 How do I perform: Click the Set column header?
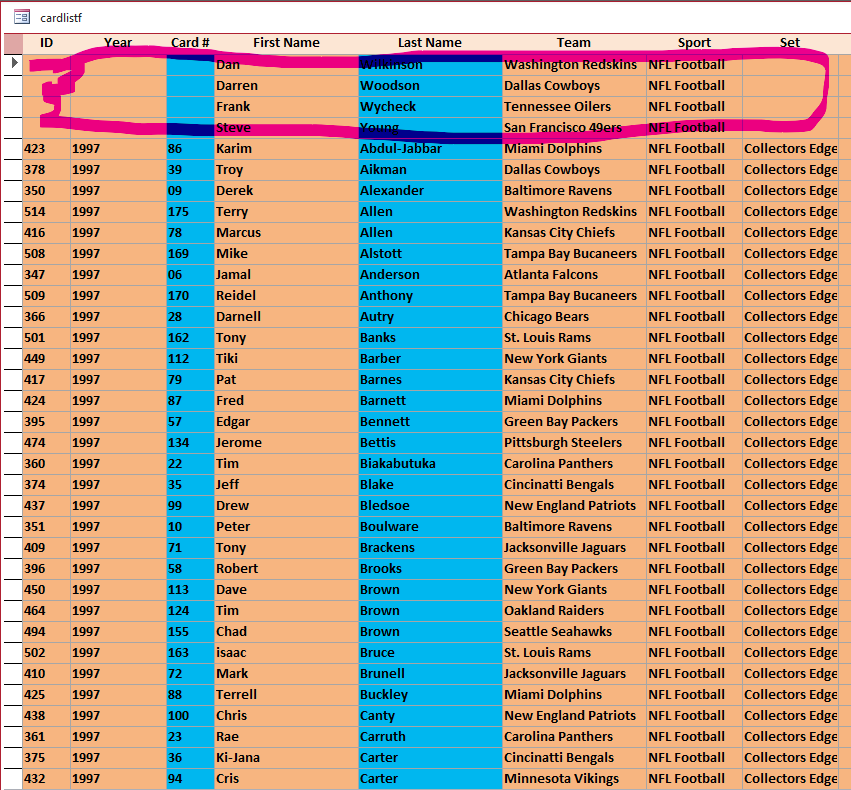coord(790,43)
